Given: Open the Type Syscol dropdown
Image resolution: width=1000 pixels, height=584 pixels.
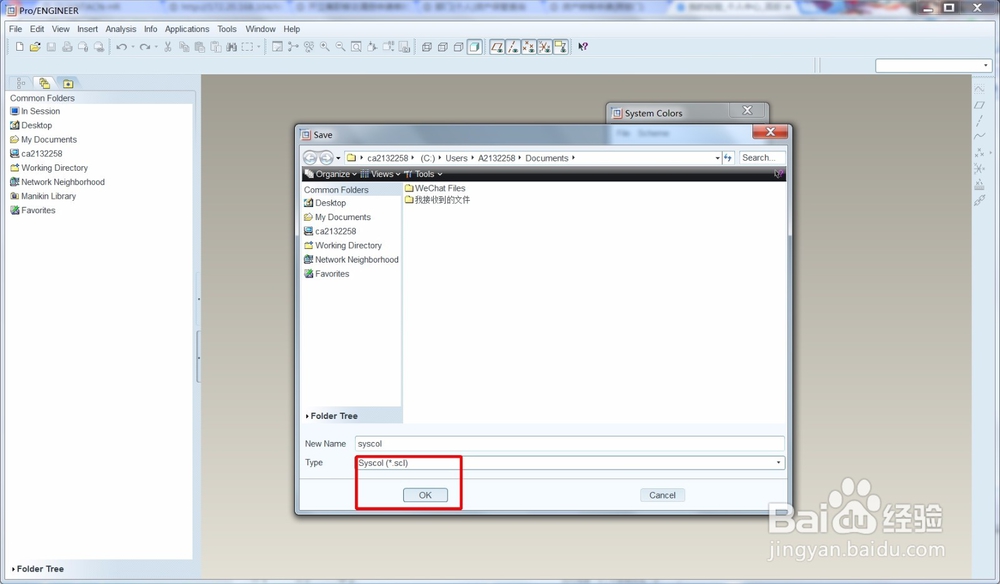Looking at the screenshot, I should pyautogui.click(x=778, y=463).
